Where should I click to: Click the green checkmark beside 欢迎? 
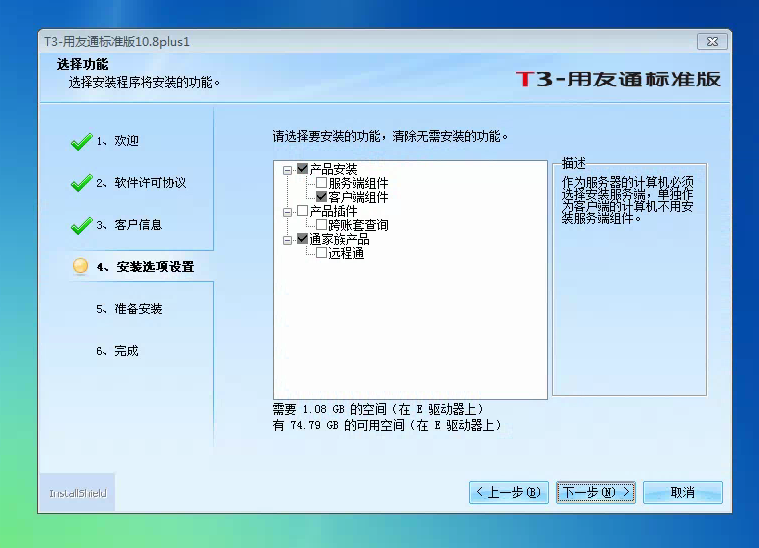point(81,141)
